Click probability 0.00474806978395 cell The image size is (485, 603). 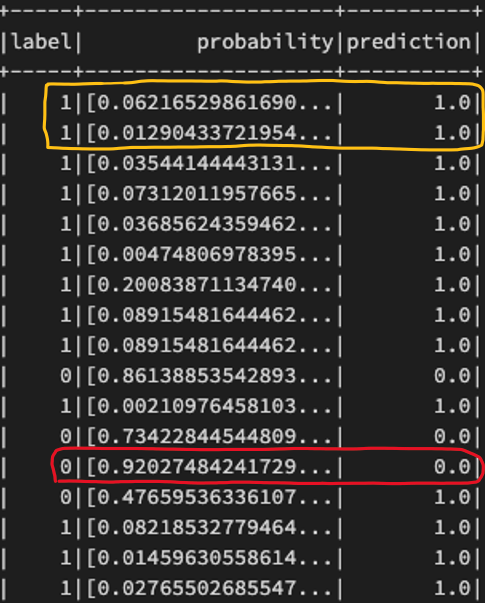click(x=209, y=255)
